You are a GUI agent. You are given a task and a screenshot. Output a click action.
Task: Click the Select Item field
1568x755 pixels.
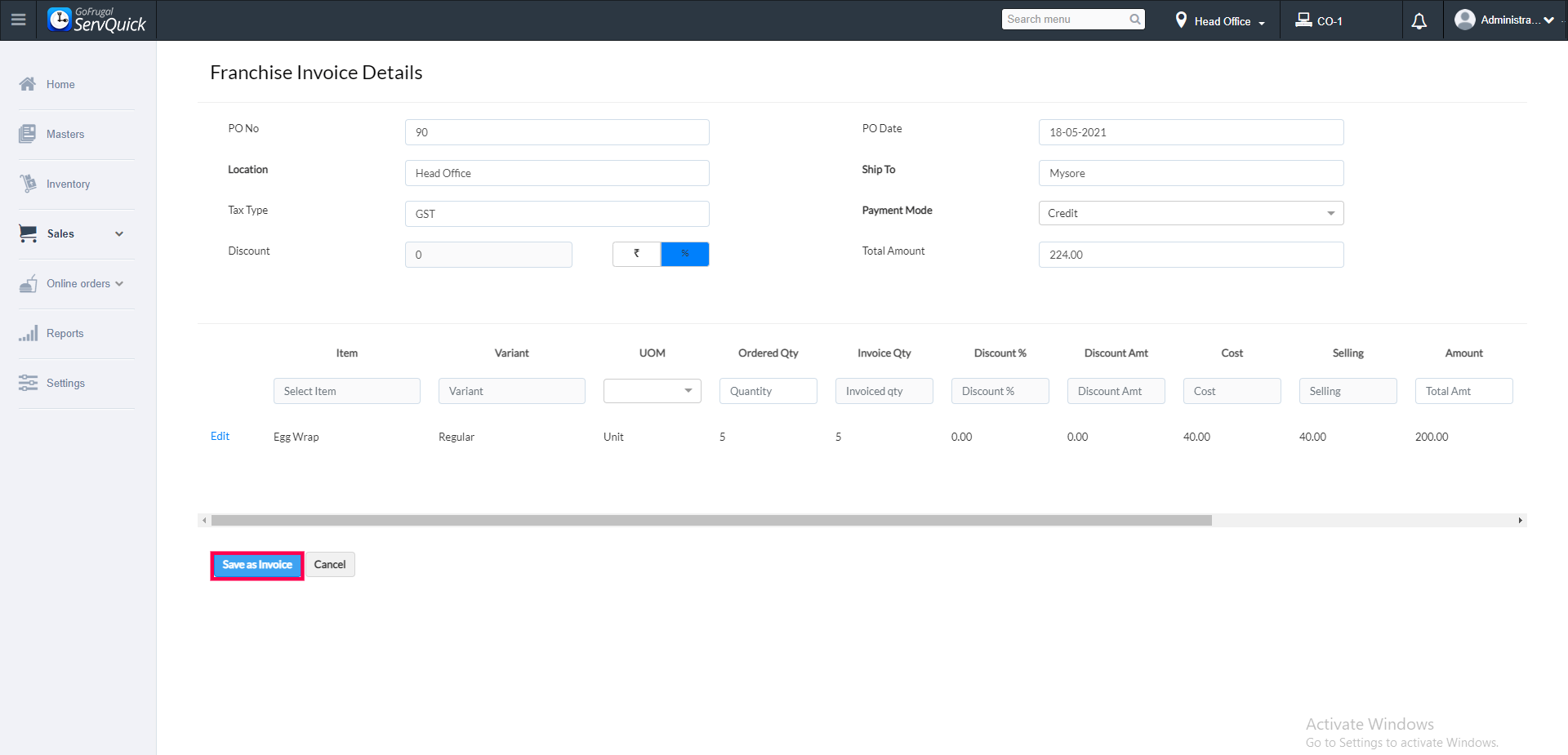point(346,391)
